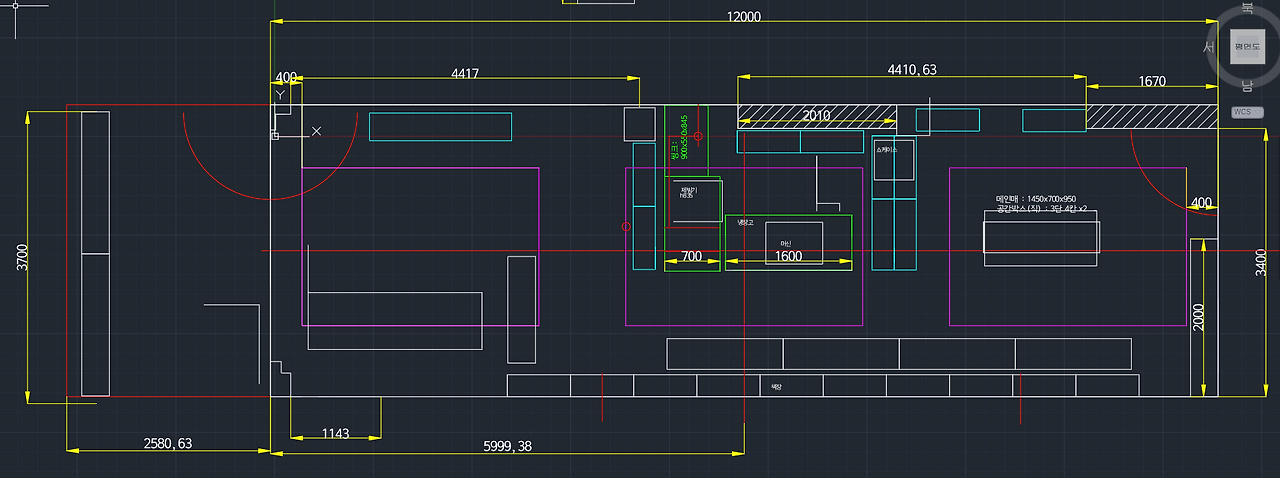Select the 머신 label text
The width and height of the screenshot is (1280, 478).
pos(786,244)
